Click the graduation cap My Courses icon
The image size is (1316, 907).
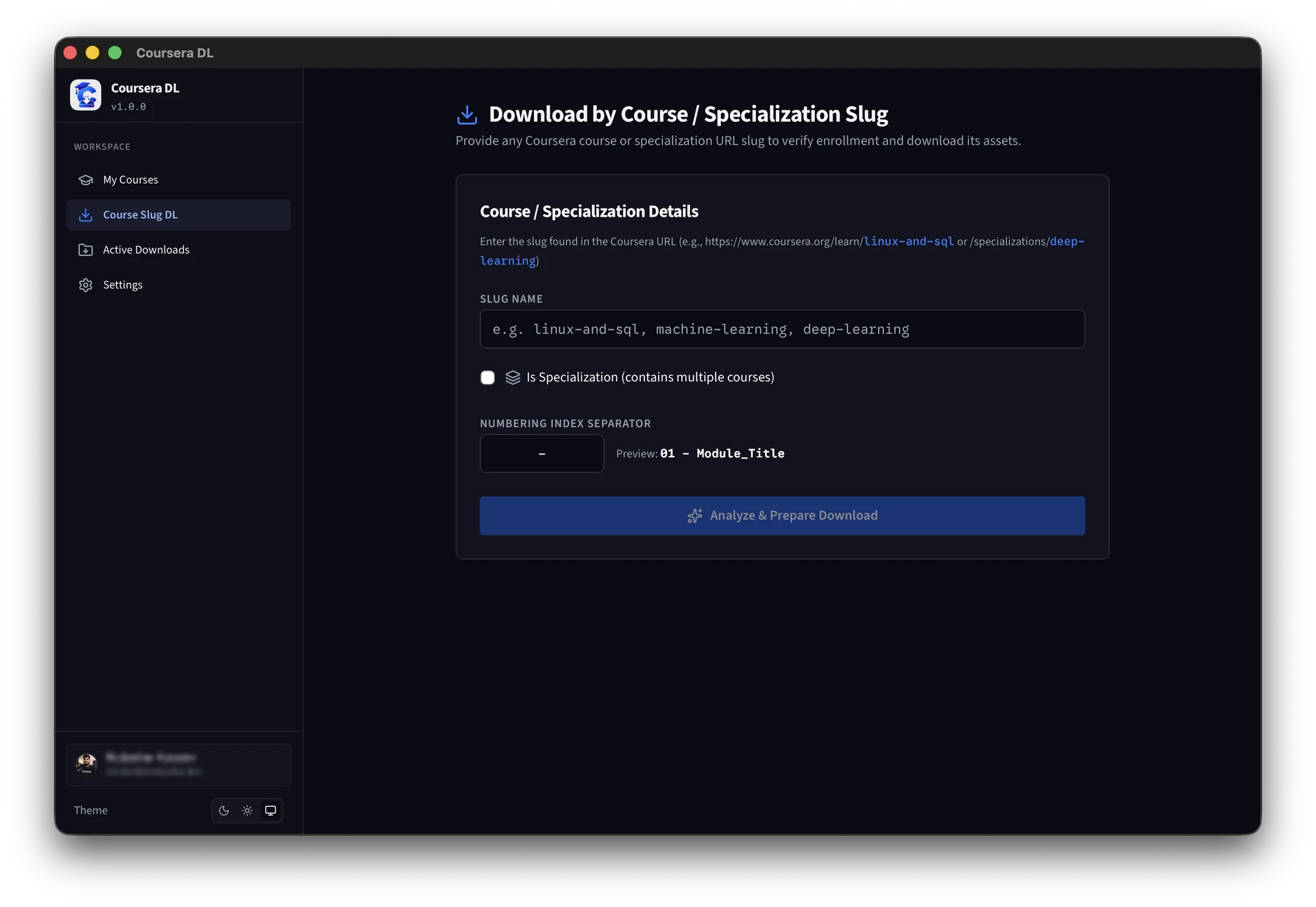[x=86, y=180]
